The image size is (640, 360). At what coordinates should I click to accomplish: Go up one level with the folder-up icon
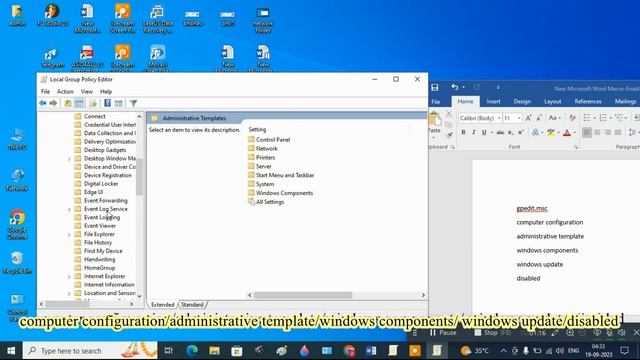coord(68,103)
